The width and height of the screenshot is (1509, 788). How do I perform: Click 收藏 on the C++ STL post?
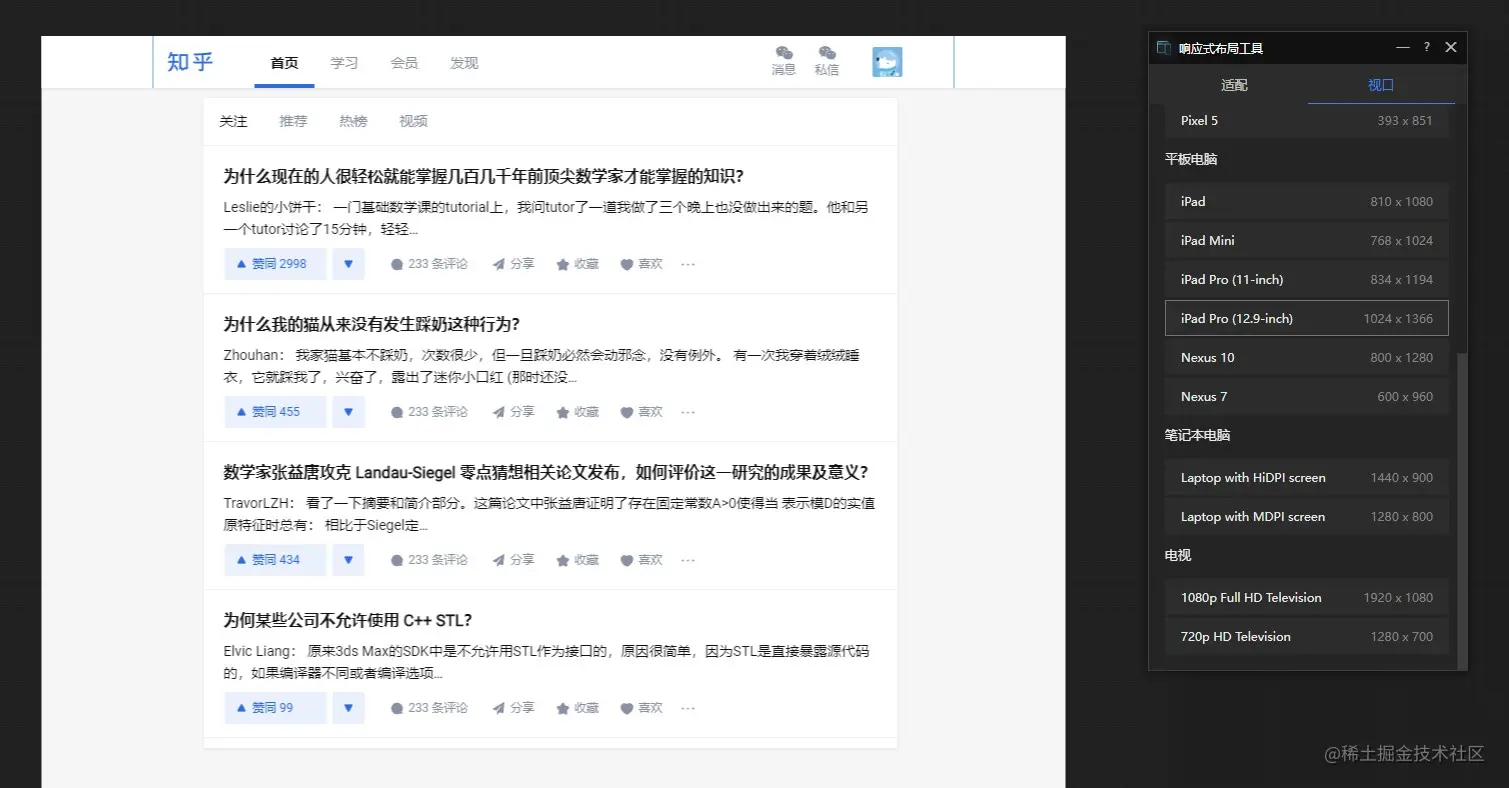577,708
